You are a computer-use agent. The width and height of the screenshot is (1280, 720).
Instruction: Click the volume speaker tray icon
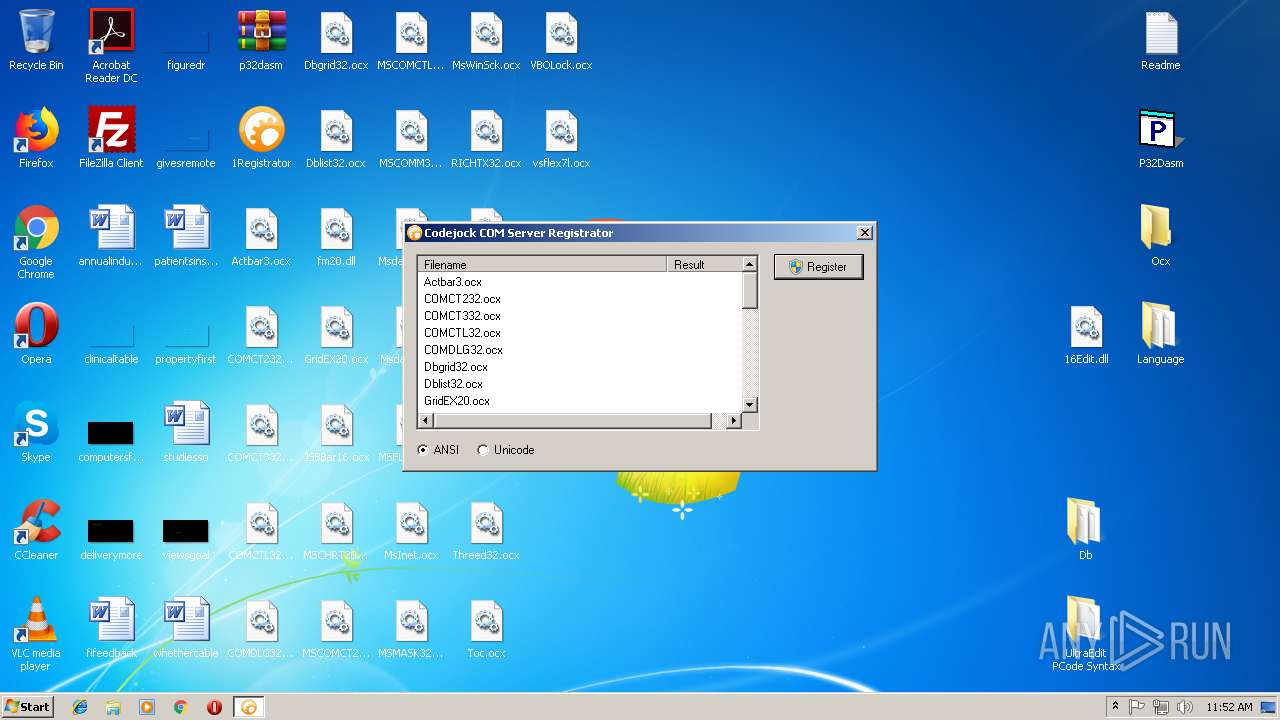(1184, 707)
